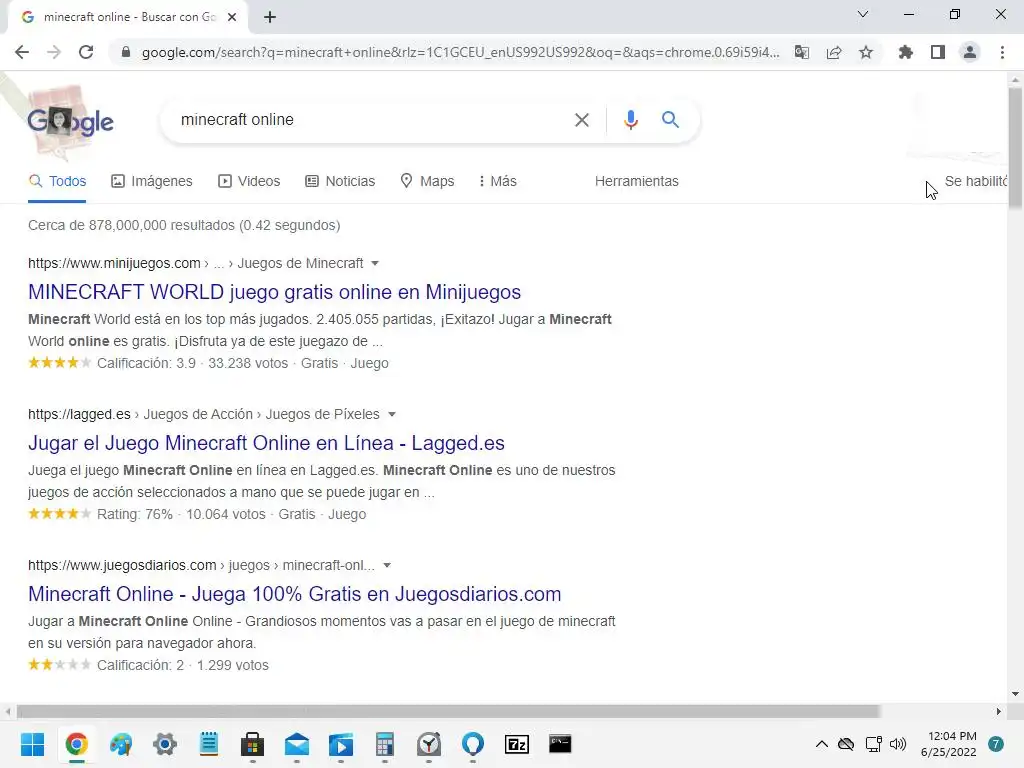
Task: Open Microsoft Store from the taskbar
Action: tap(253, 744)
